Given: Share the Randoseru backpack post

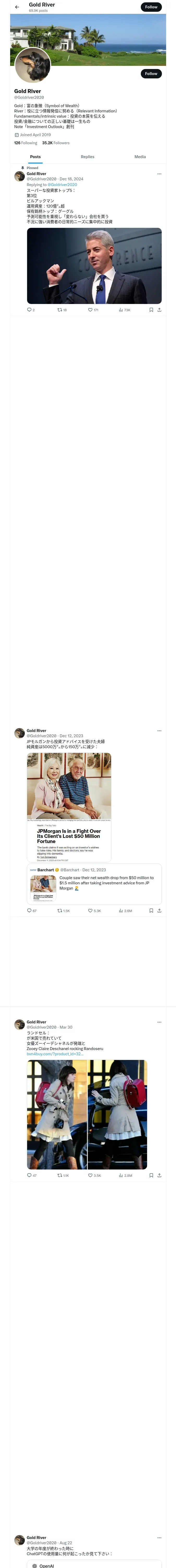Looking at the screenshot, I should (x=159, y=1175).
